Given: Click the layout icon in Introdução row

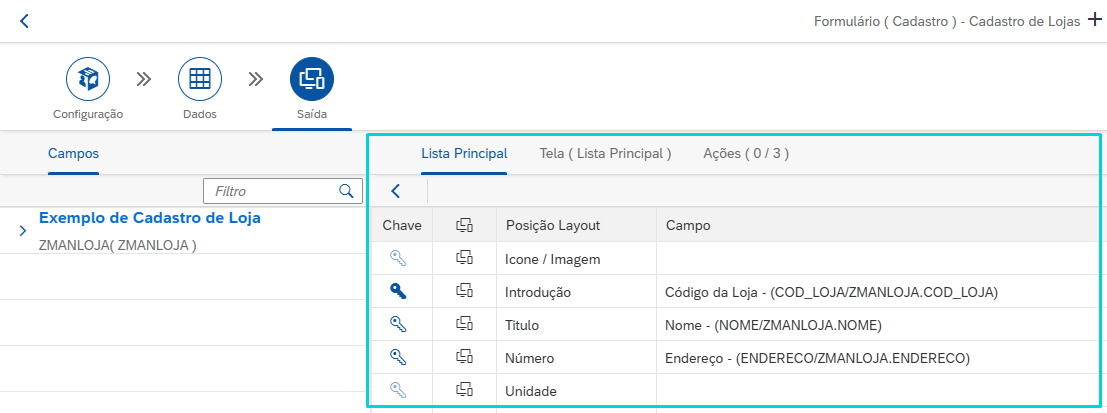Looking at the screenshot, I should point(464,292).
